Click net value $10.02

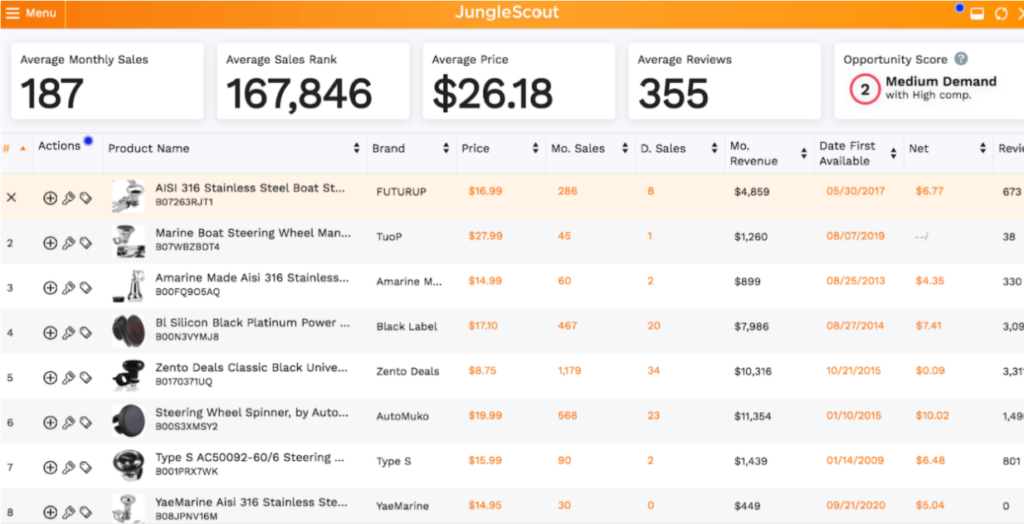tap(932, 416)
